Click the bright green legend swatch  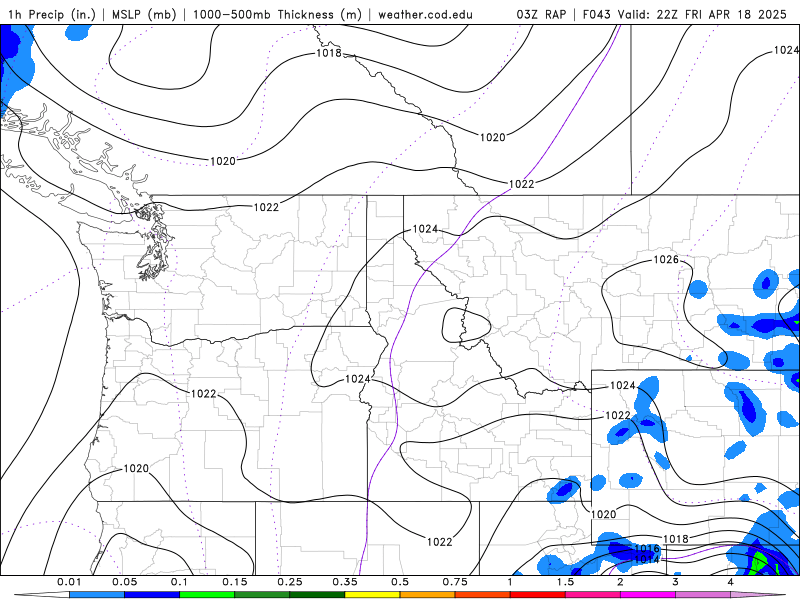coord(207,595)
